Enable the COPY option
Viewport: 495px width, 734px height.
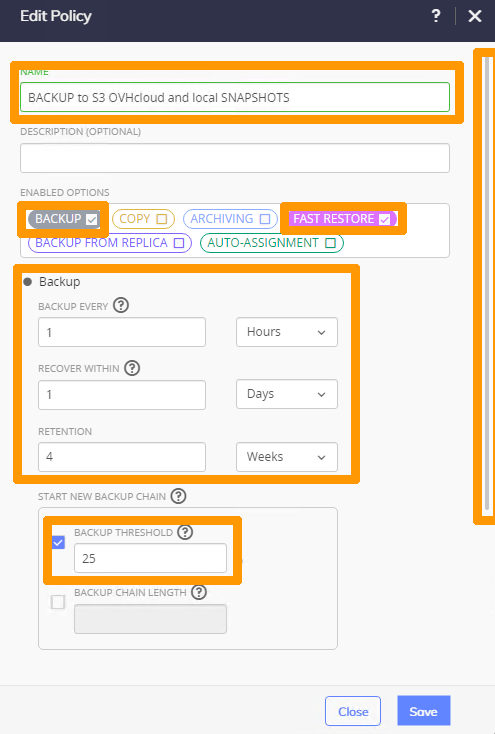coord(162,219)
